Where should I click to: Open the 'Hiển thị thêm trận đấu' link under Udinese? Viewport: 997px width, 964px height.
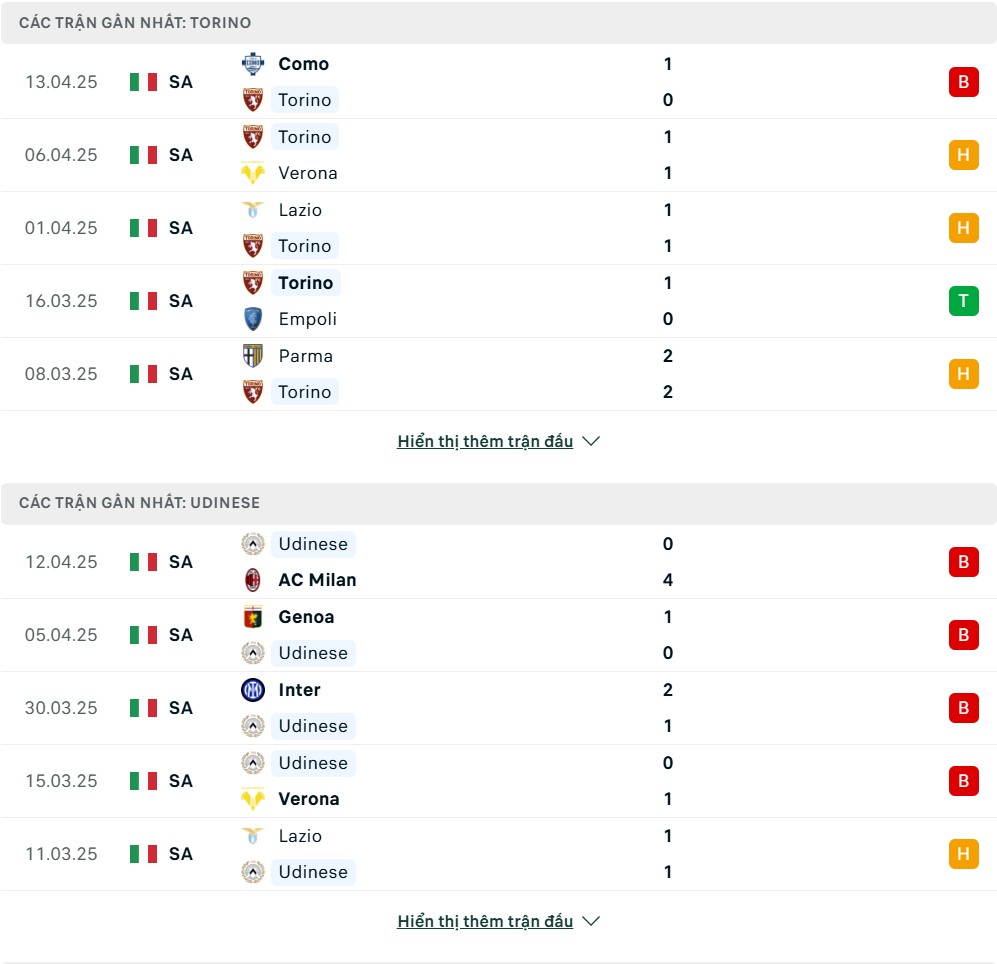coord(485,921)
